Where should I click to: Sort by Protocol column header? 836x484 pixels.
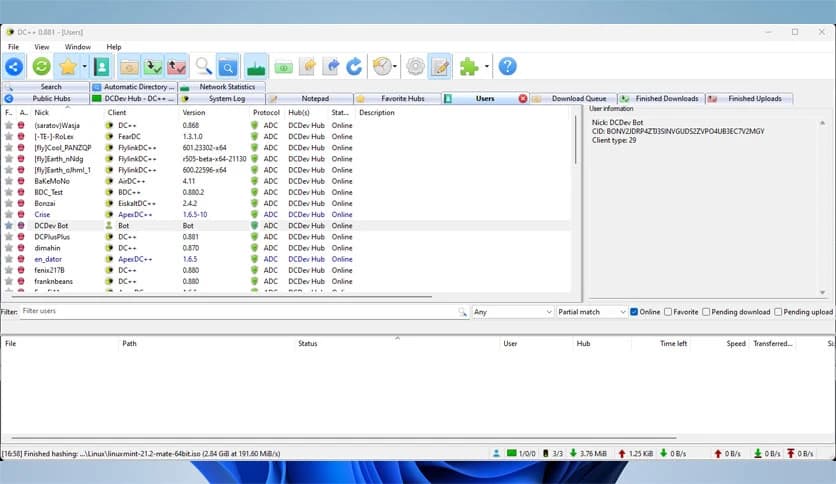[267, 112]
